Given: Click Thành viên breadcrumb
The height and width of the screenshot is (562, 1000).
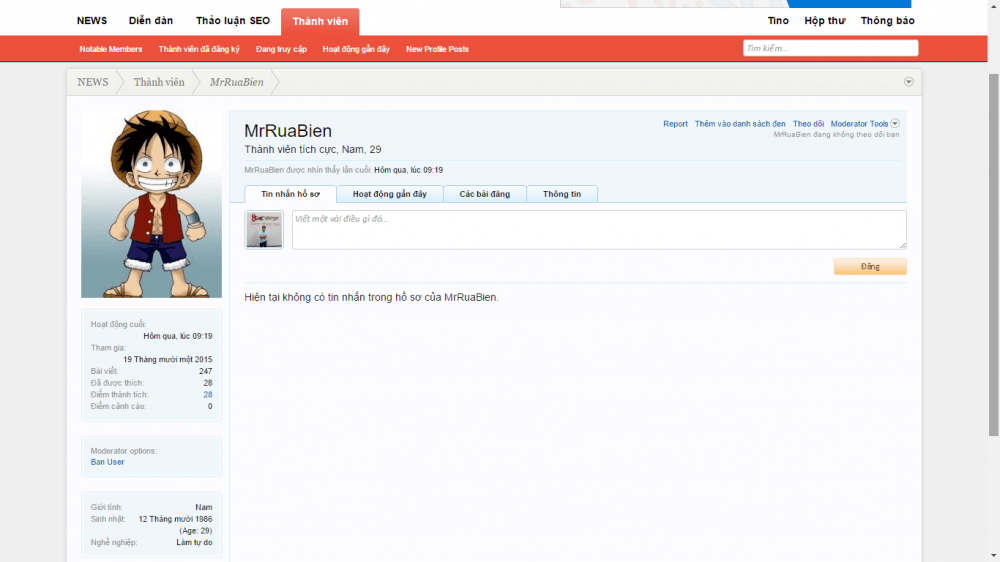Looking at the screenshot, I should (x=159, y=82).
